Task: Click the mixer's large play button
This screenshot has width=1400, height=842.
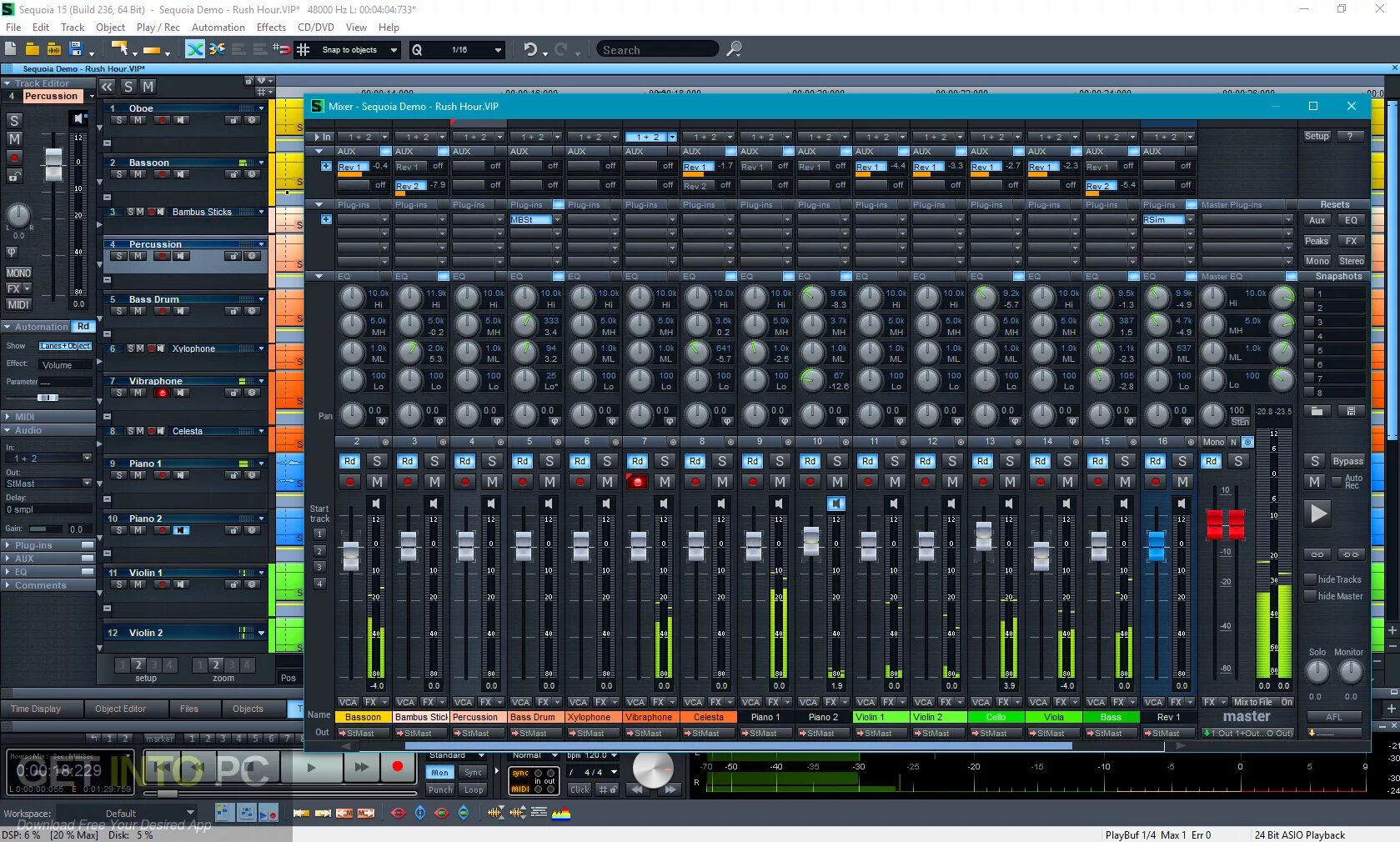Action: [x=1318, y=513]
